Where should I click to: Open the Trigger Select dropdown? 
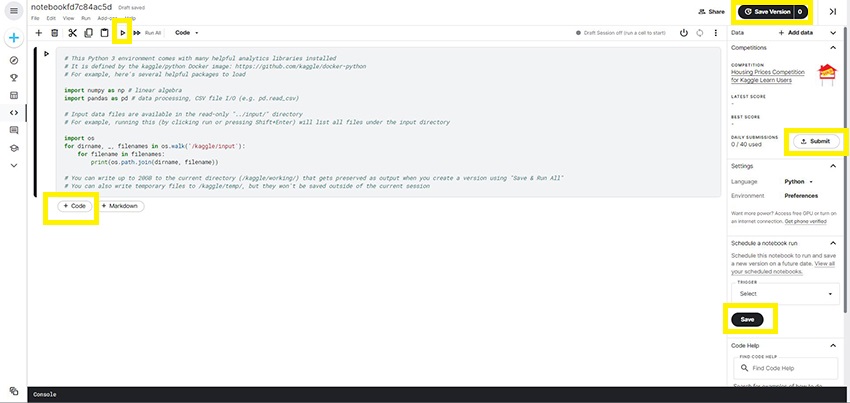point(785,293)
